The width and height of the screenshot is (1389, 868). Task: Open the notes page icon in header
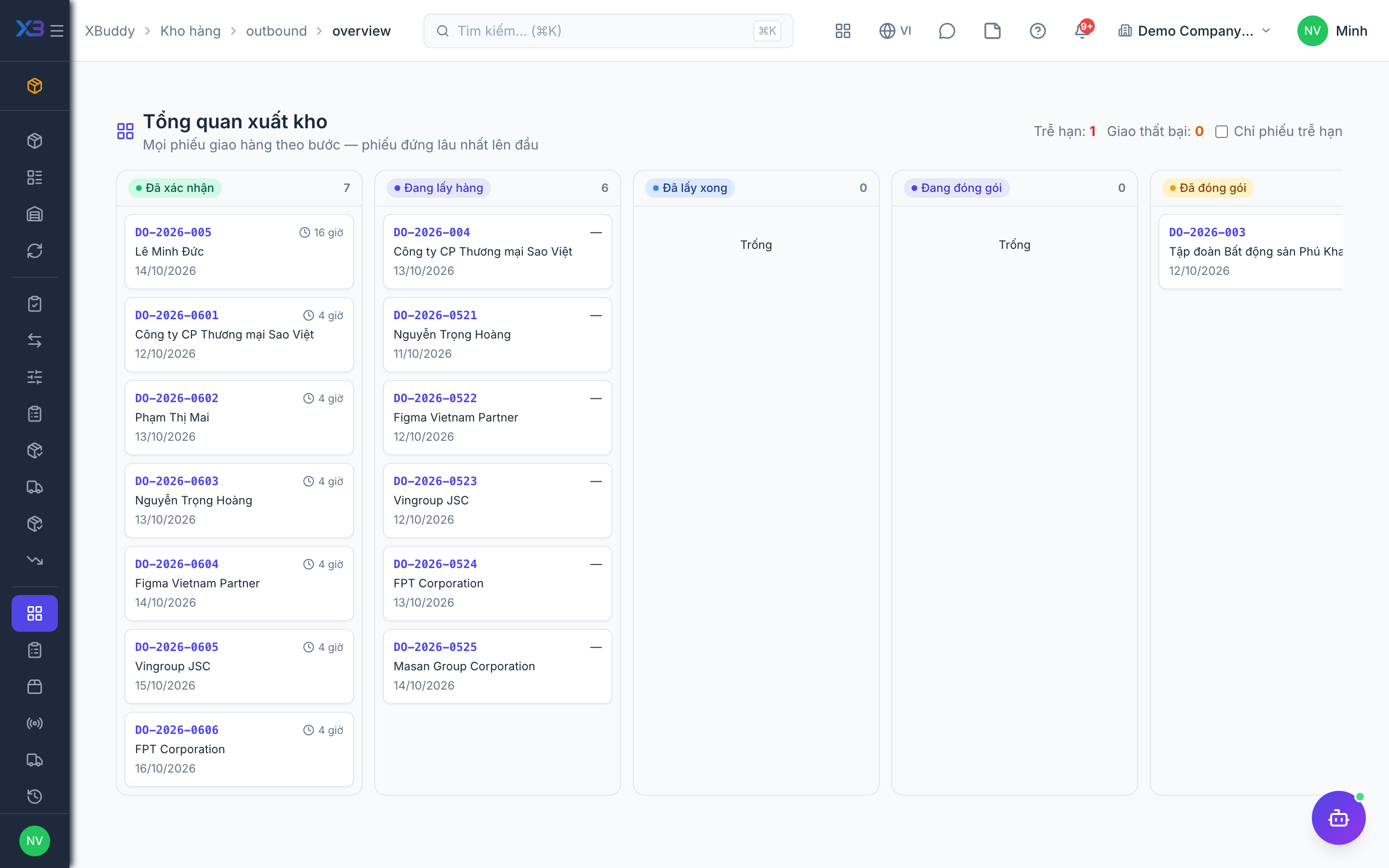pyautogui.click(x=992, y=31)
